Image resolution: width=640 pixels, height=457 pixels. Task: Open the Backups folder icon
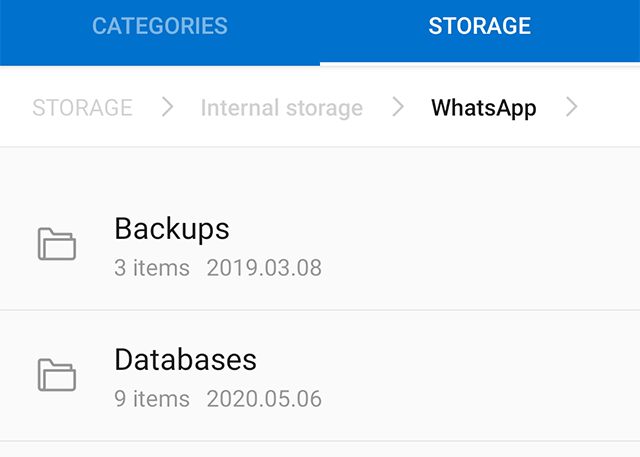tap(57, 244)
